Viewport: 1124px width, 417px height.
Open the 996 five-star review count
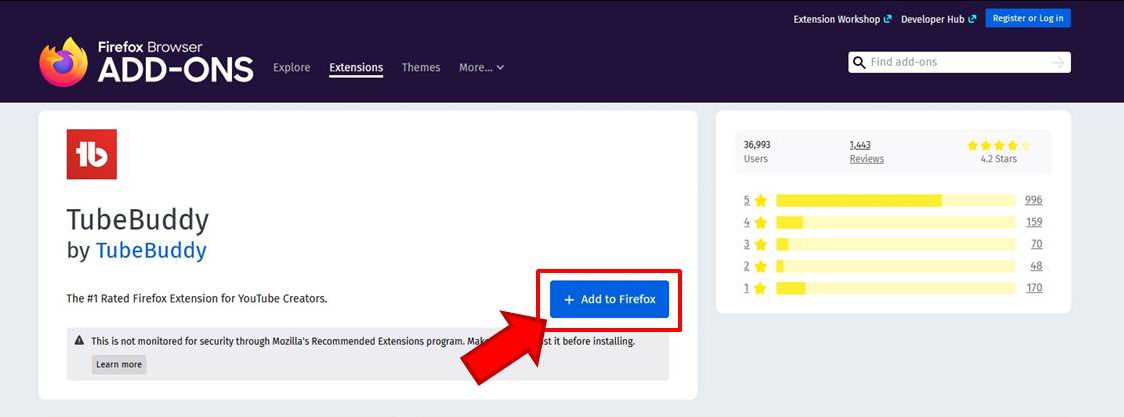pyautogui.click(x=1033, y=200)
